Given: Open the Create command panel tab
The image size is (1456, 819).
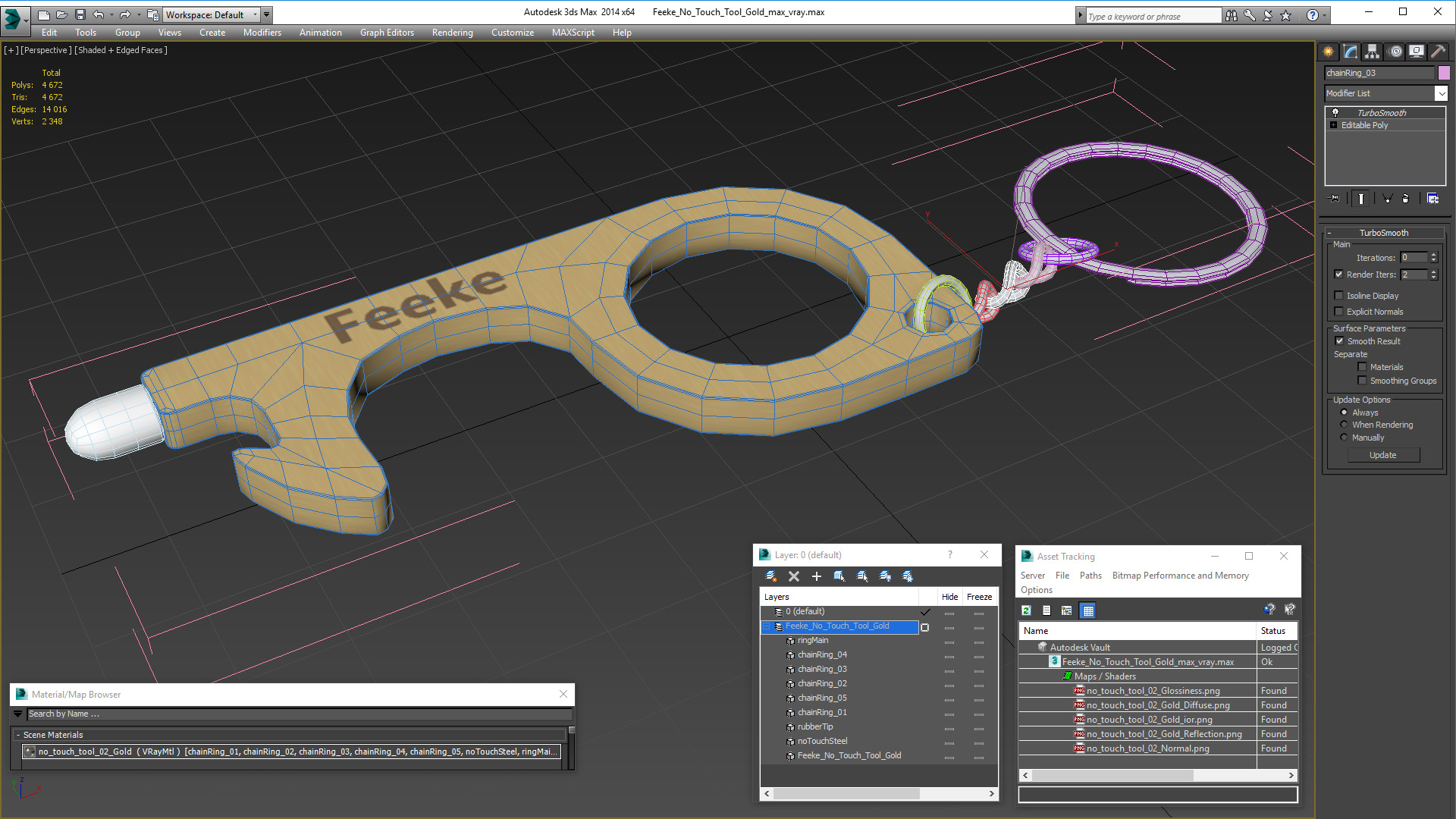Looking at the screenshot, I should click(1329, 51).
